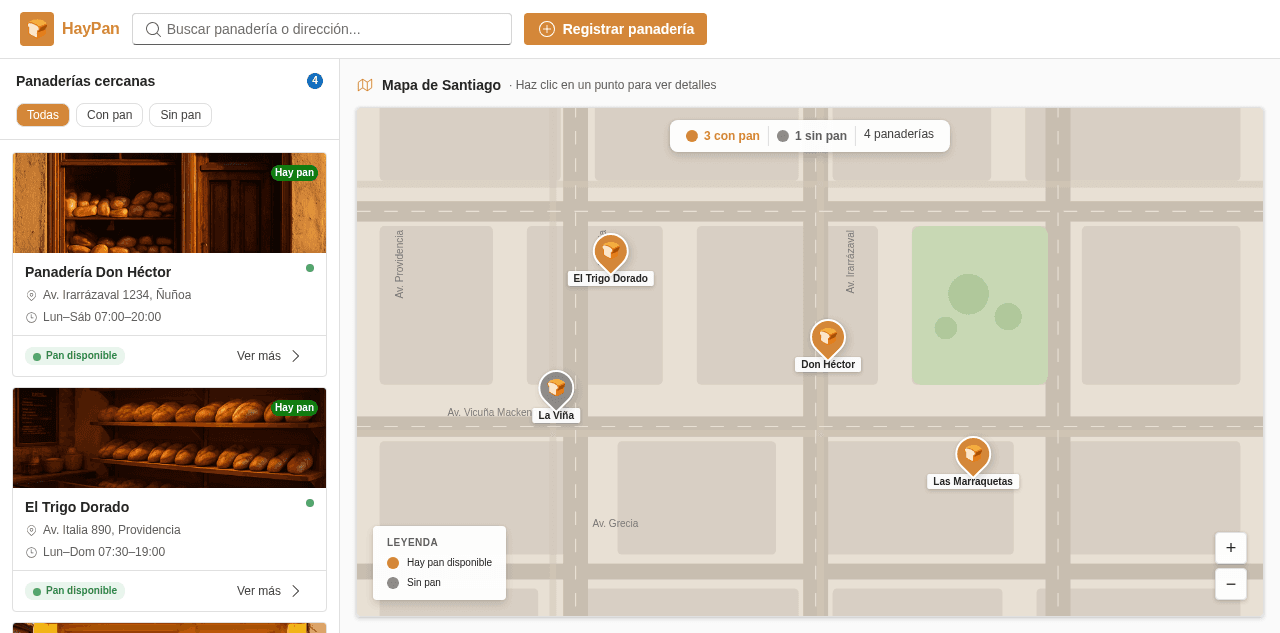Click the El Trigo Dorado map pin
This screenshot has width=1280, height=633.
point(611,253)
